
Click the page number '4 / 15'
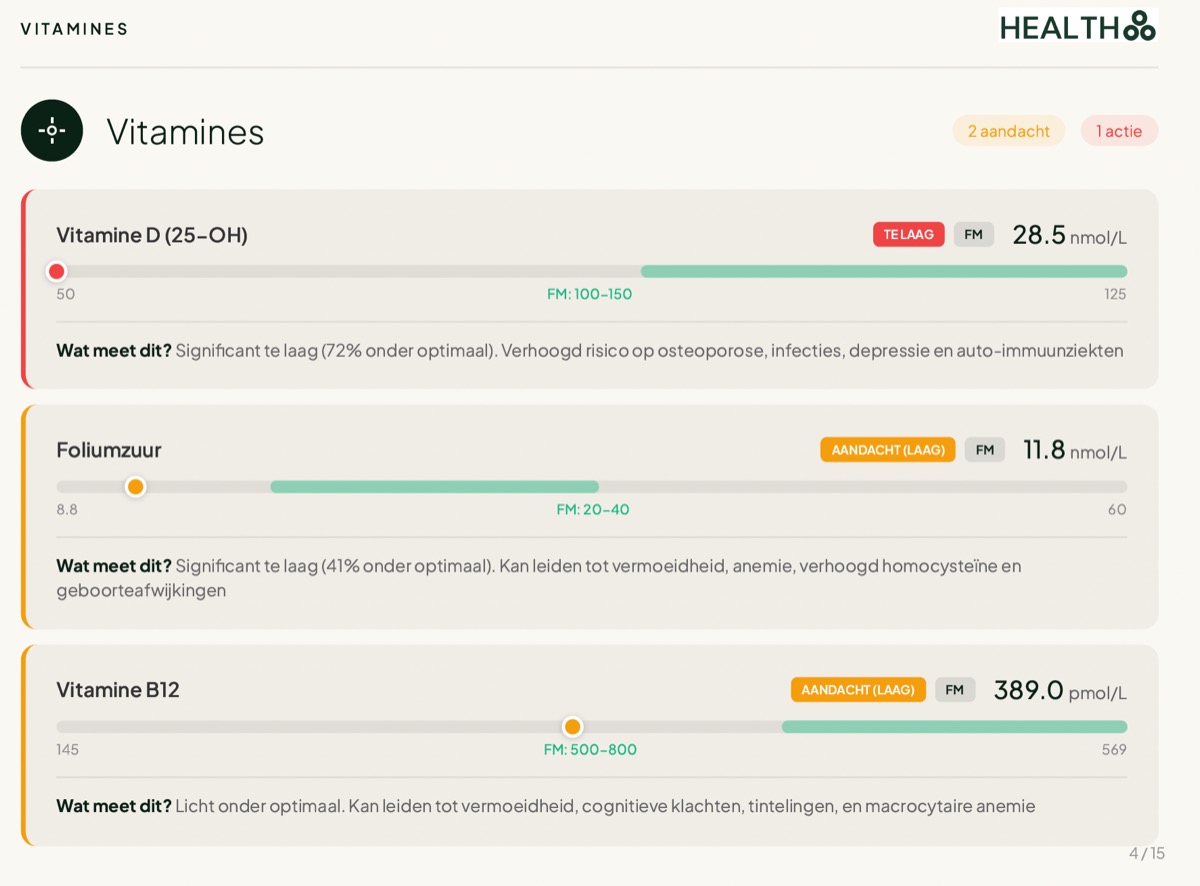click(1147, 853)
